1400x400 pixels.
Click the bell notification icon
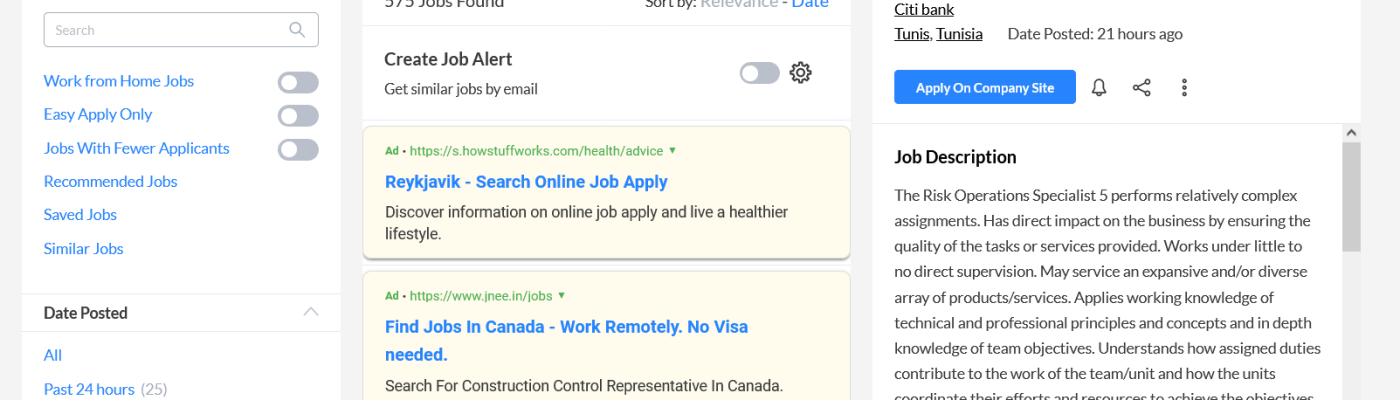[1099, 88]
